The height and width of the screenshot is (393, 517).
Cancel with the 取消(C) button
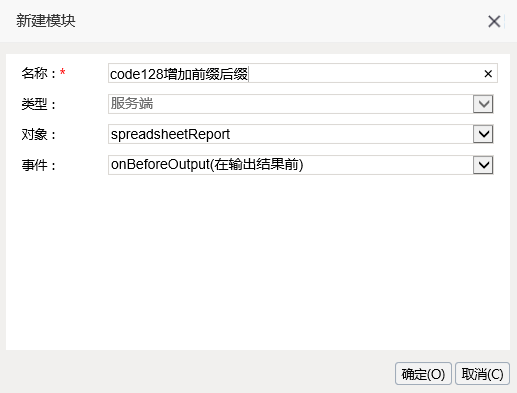482,374
